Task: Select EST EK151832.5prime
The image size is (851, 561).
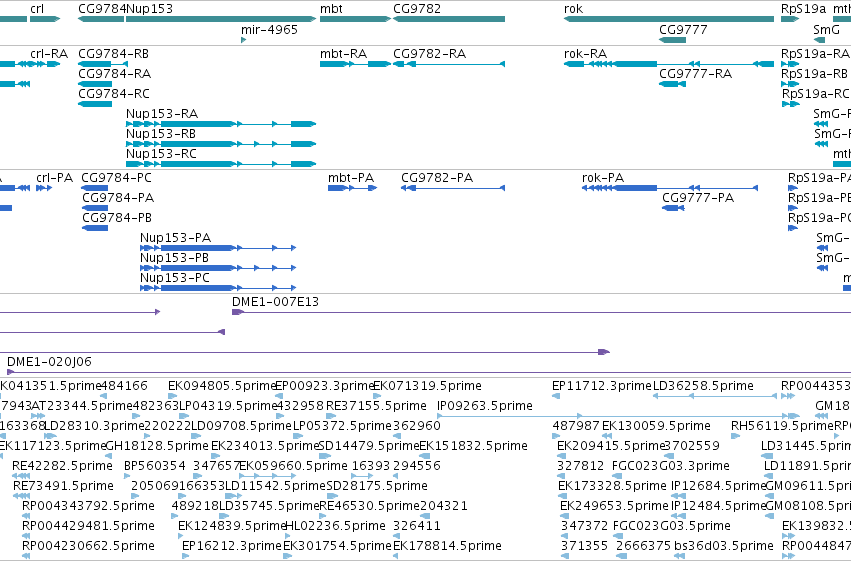Action: 473,446
